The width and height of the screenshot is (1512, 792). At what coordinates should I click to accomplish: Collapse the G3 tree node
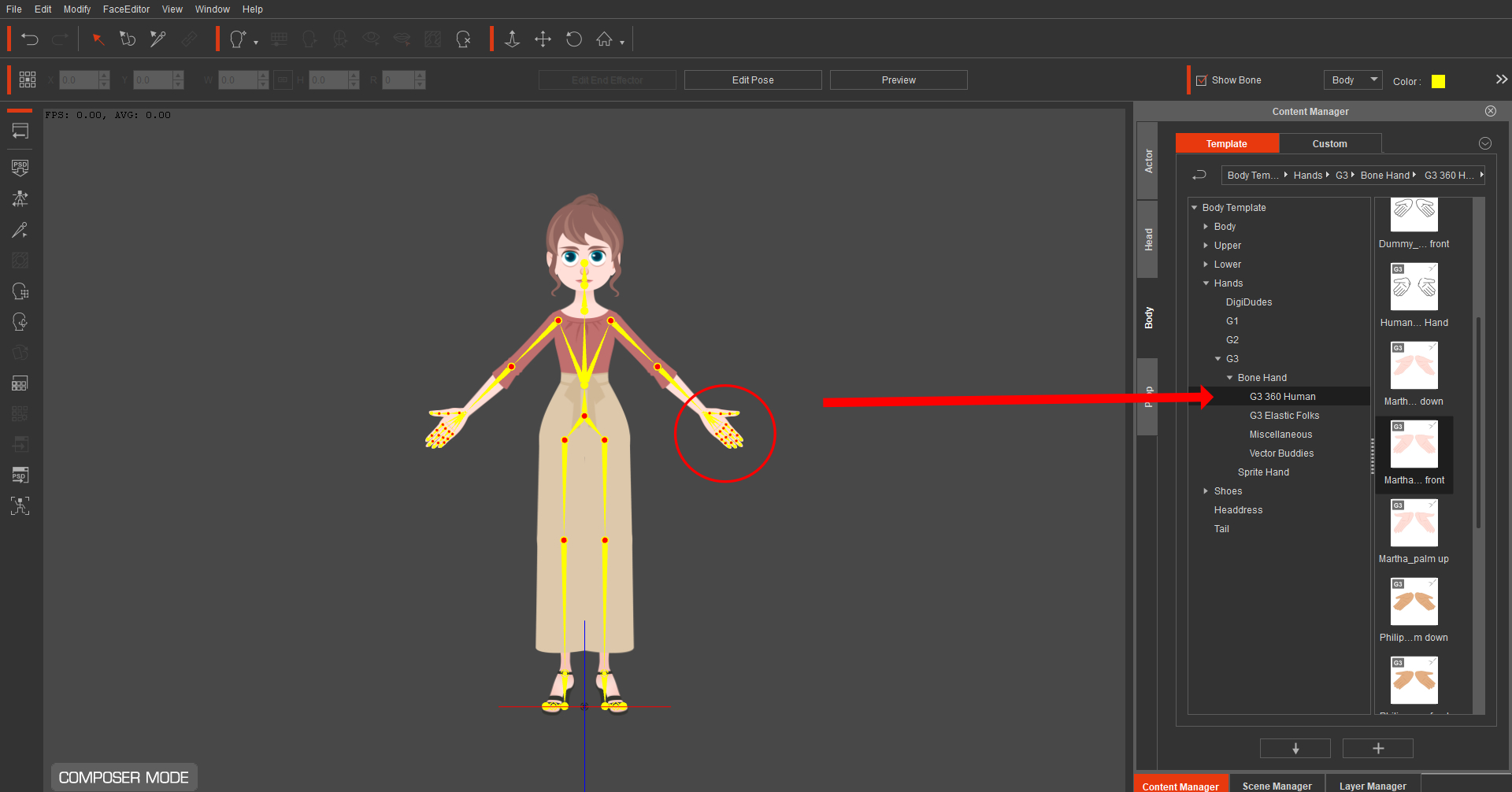[x=1218, y=359]
